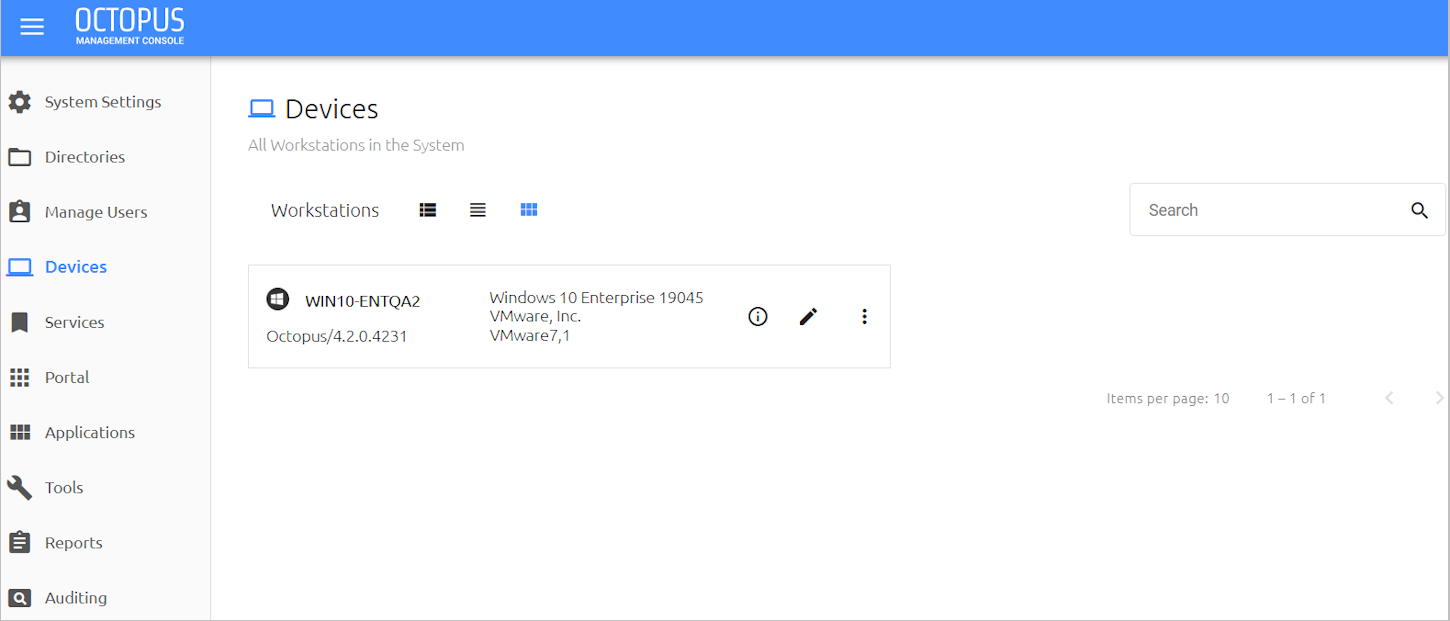This screenshot has height=621, width=1450.
Task: Click the VMware, Inc. manufacturer text
Action: 535,317
